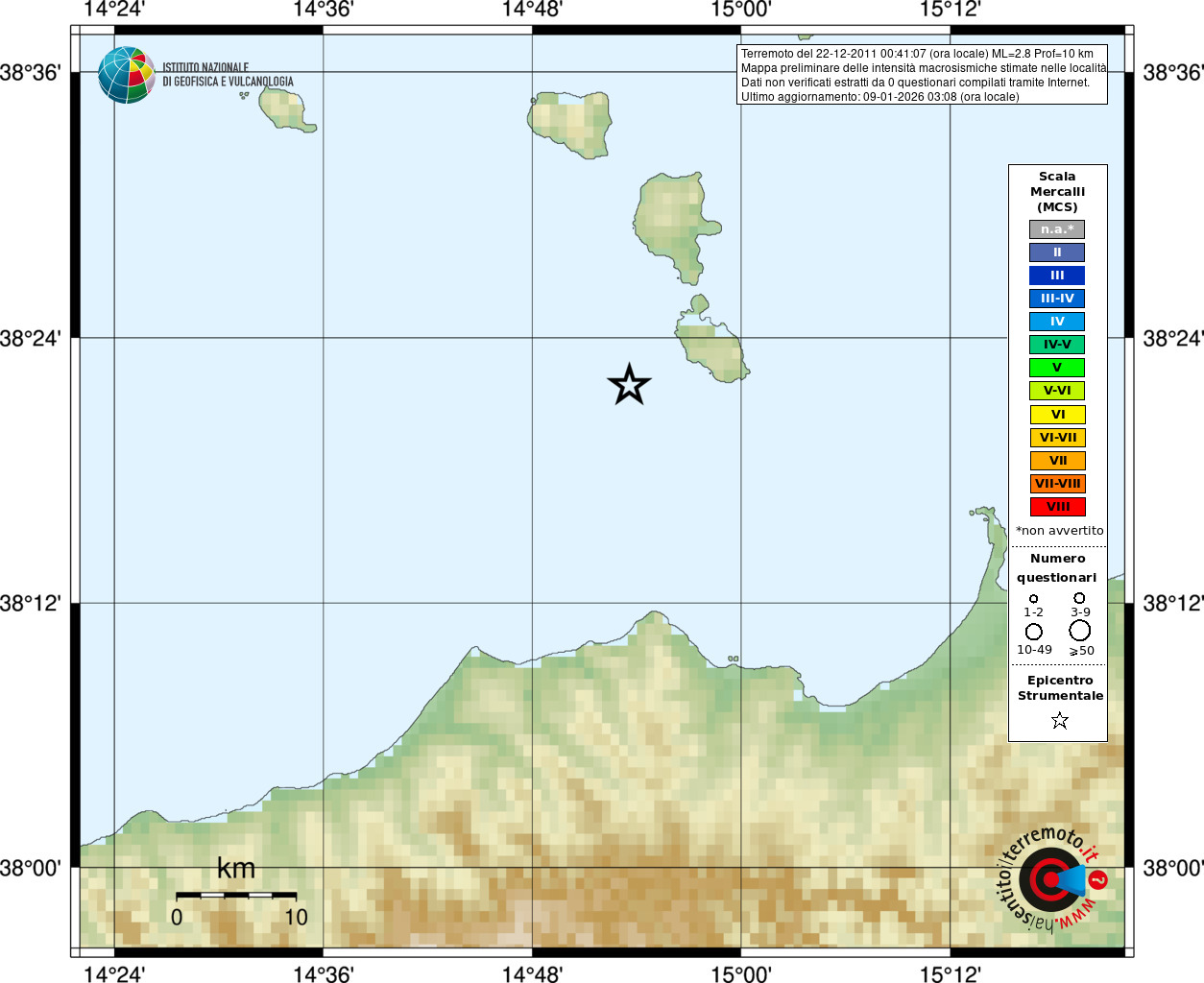Viewport: 1204px width, 983px height.
Task: Click the VII-VIII legend swatch
Action: coord(1057,484)
